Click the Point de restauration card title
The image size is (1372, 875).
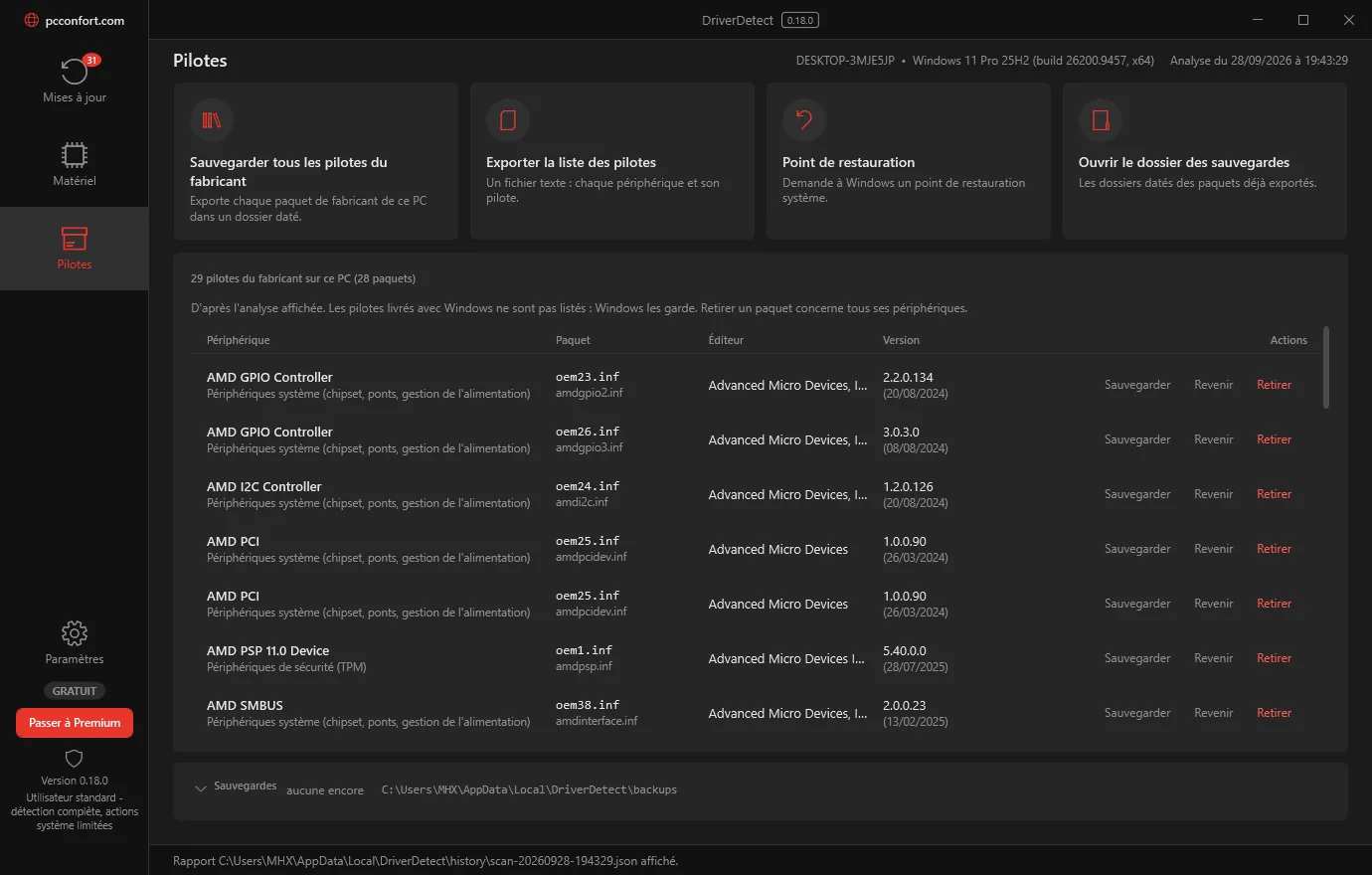[848, 162]
